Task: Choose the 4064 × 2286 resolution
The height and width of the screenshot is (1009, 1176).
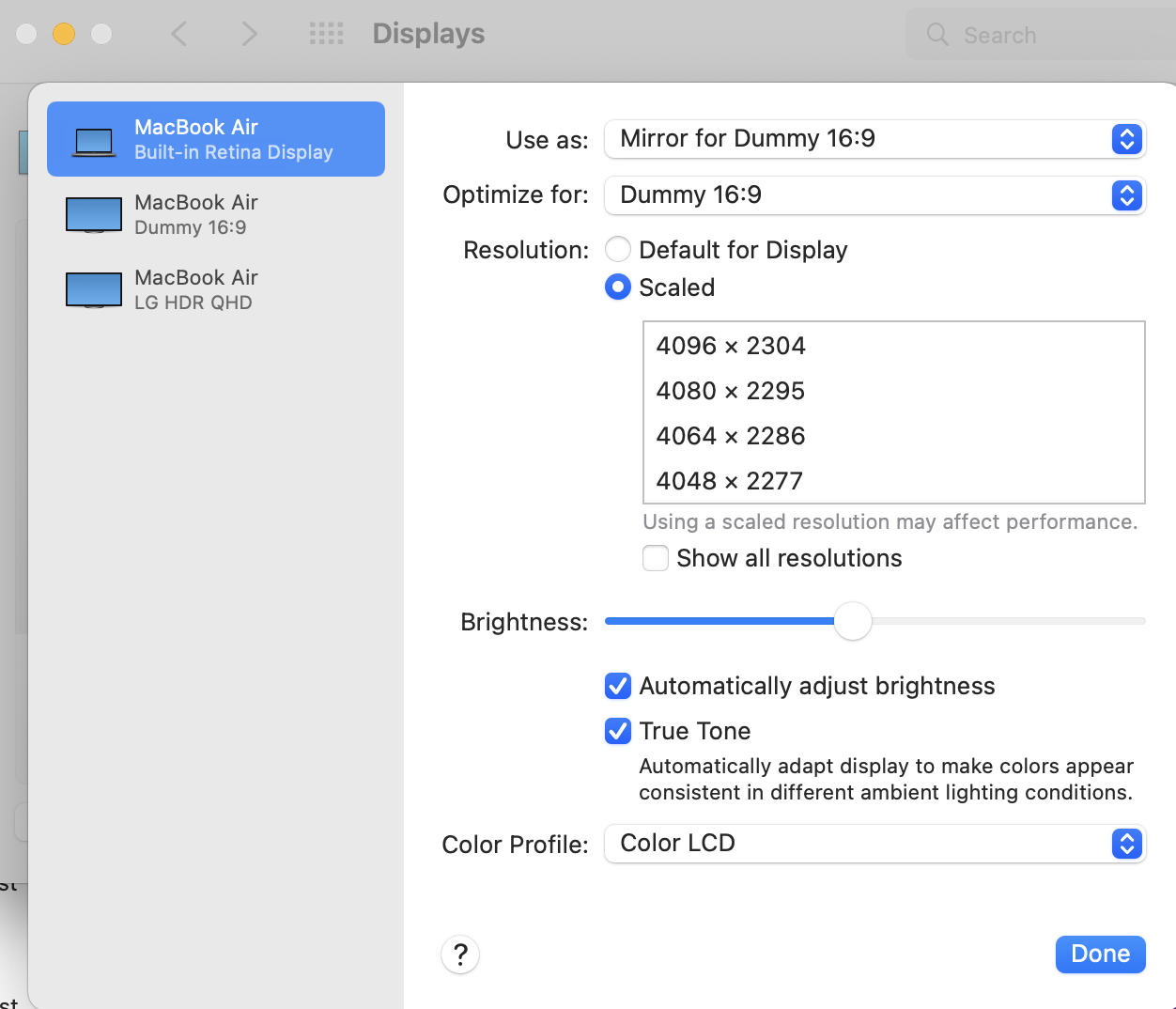Action: pos(731,436)
